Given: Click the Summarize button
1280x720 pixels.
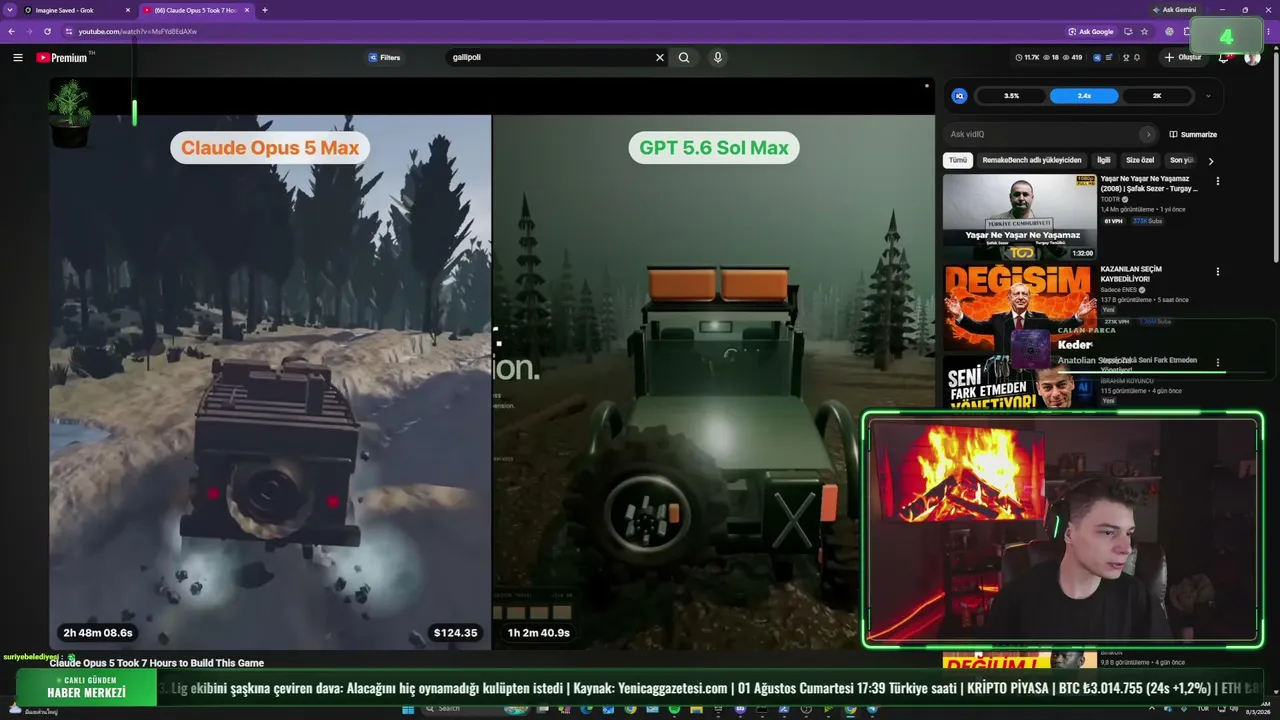Looking at the screenshot, I should point(1193,134).
